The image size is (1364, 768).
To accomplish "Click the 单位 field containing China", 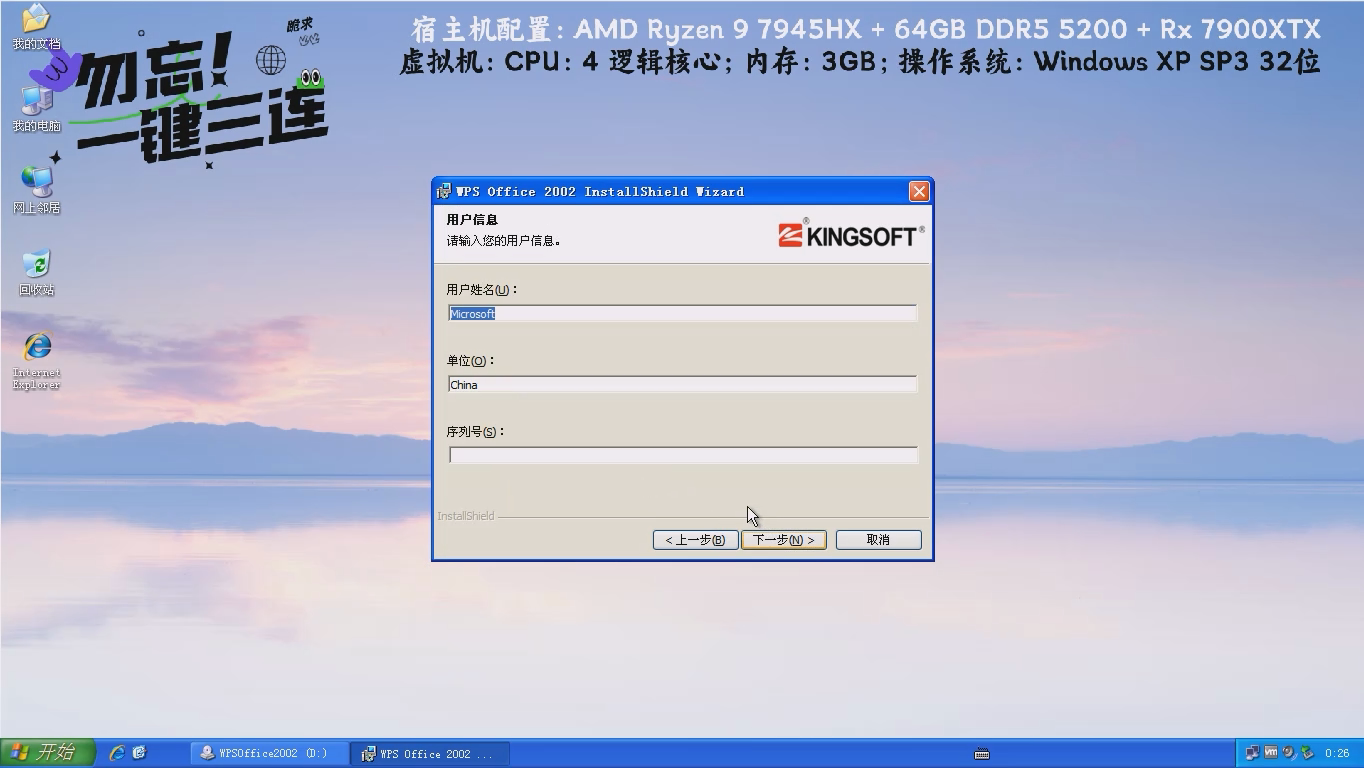I will pos(682,385).
